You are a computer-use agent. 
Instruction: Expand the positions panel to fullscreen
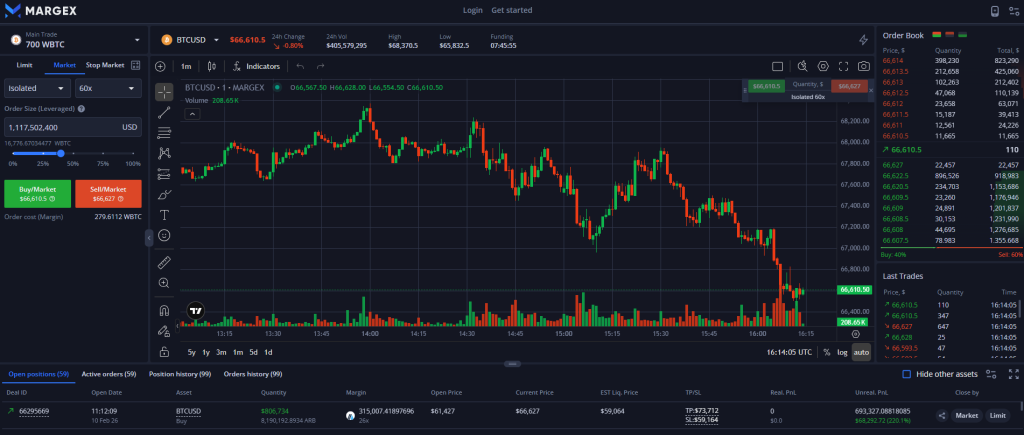click(x=1014, y=374)
